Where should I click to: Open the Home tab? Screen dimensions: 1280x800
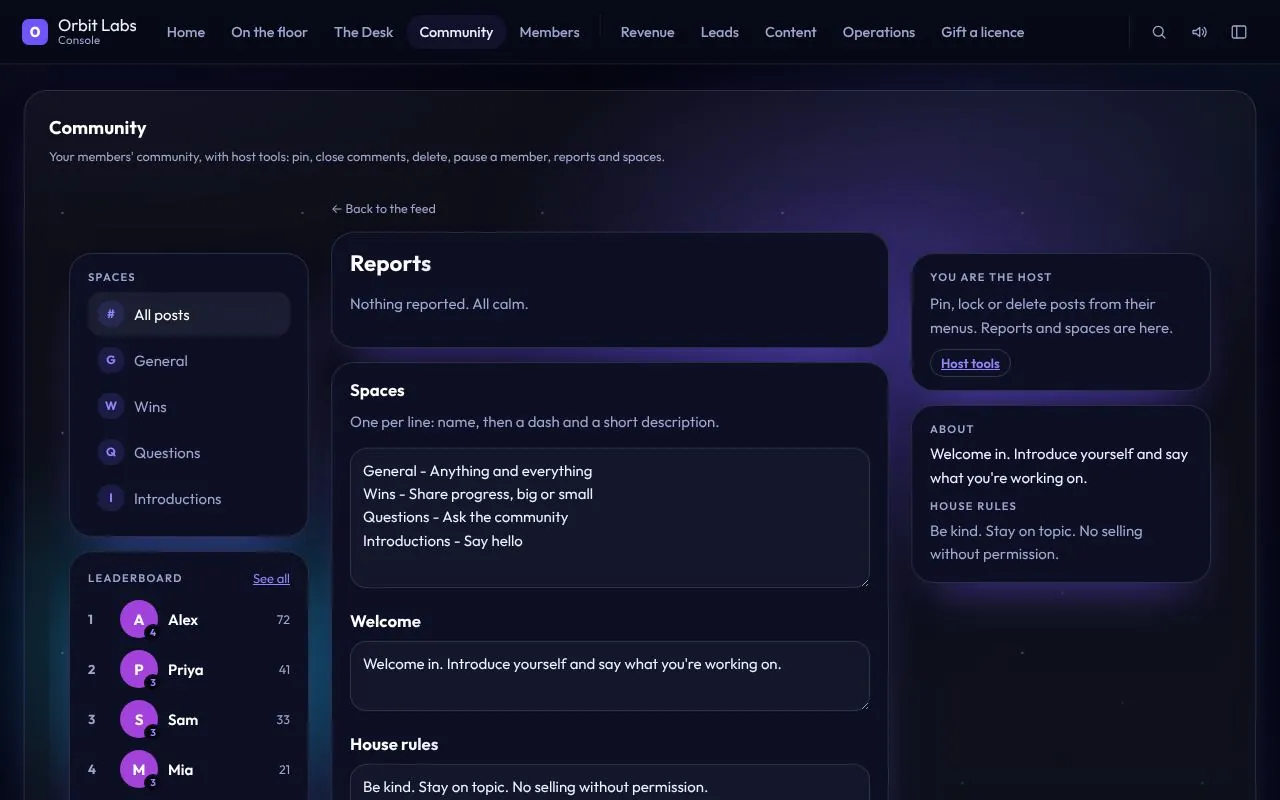[x=186, y=32]
